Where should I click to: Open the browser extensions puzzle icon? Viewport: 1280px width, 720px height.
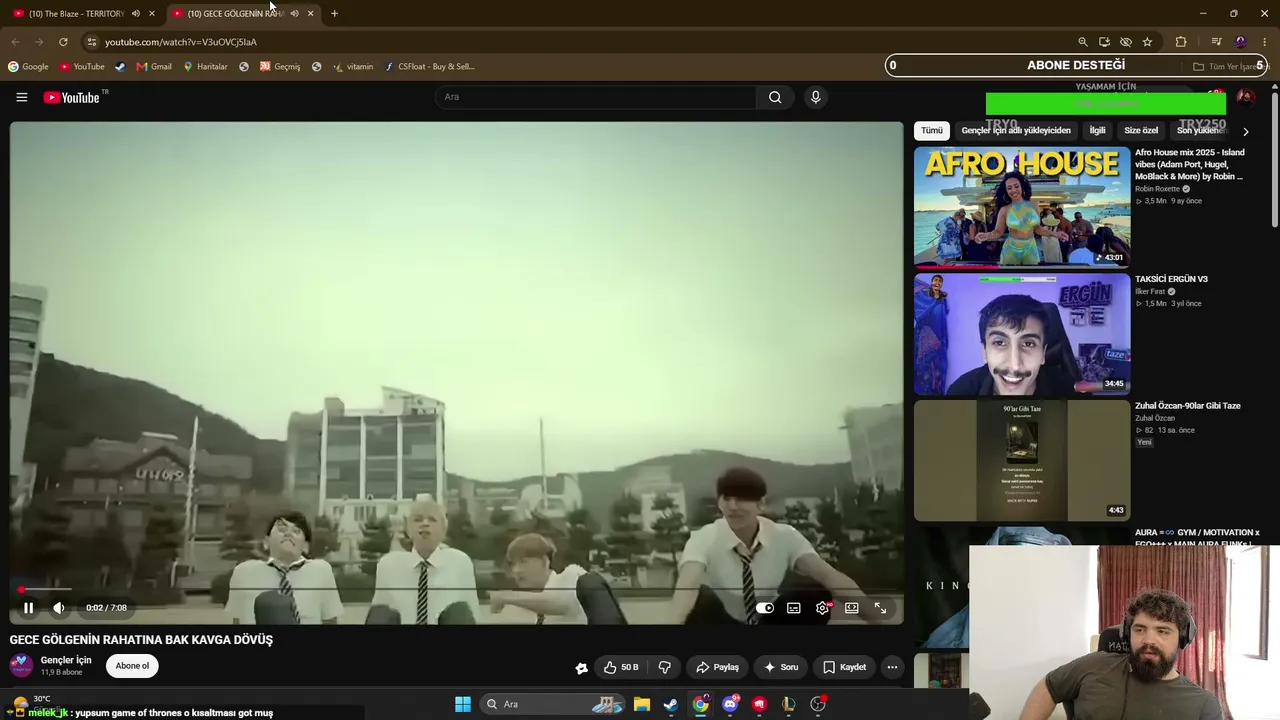point(1181,42)
